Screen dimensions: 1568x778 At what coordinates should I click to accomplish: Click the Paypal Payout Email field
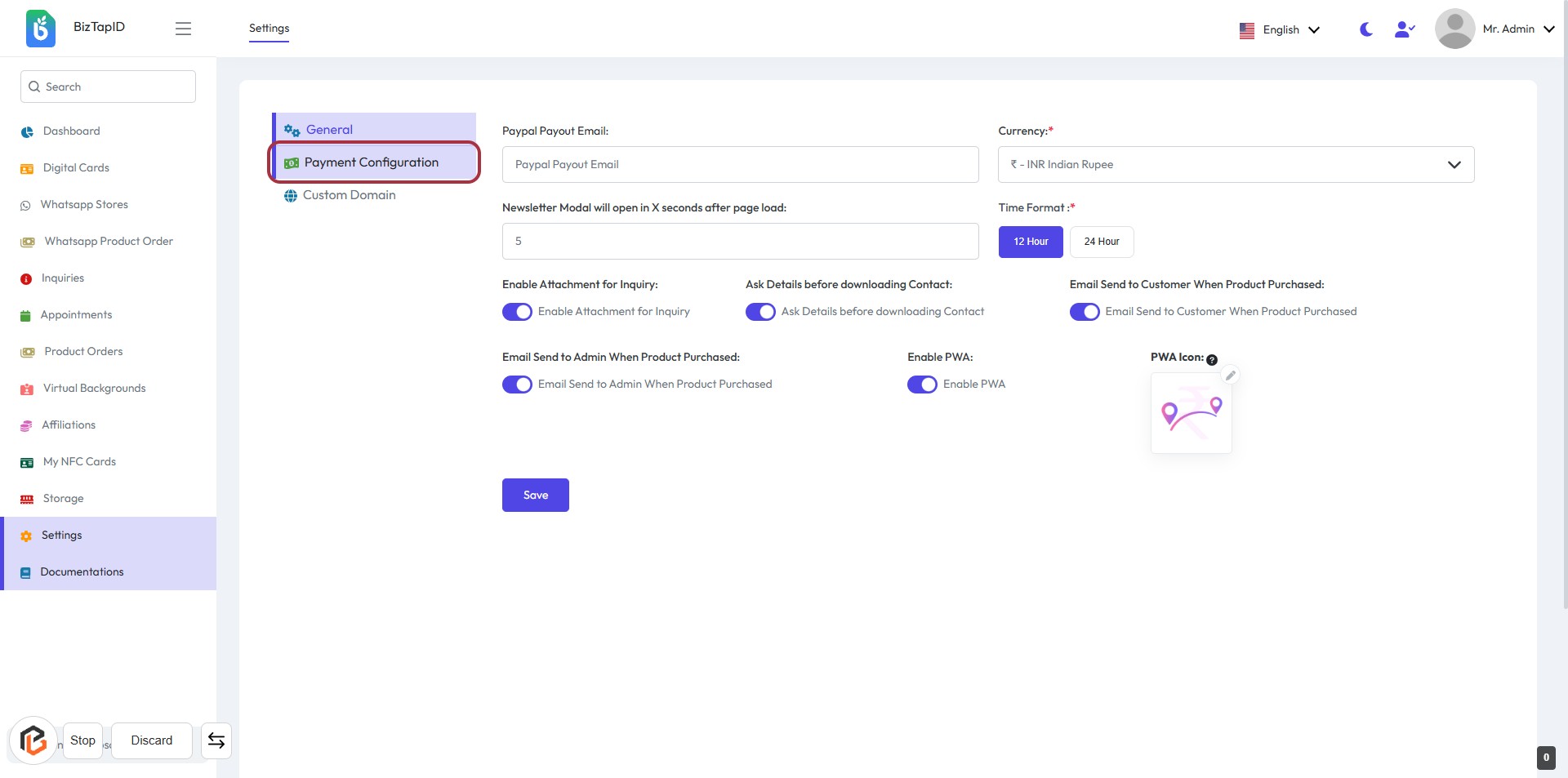pyautogui.click(x=740, y=165)
